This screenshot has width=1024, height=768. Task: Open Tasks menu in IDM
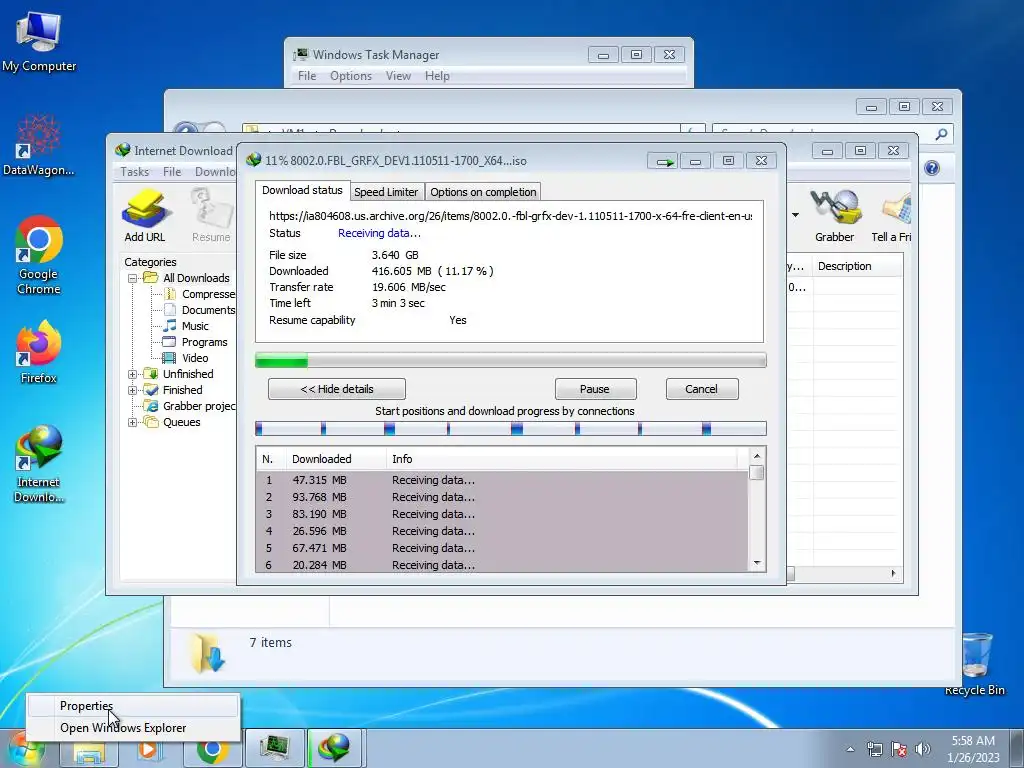click(135, 172)
